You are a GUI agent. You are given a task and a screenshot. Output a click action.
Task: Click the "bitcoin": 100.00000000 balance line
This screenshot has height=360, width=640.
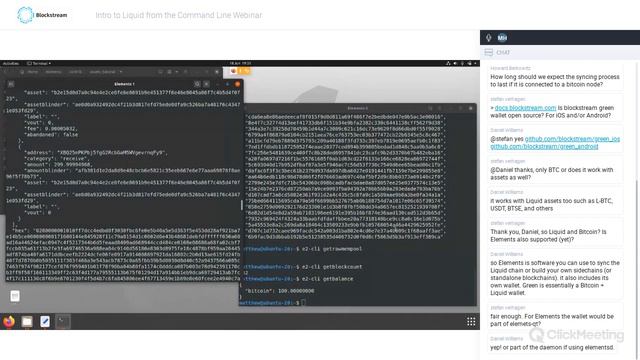click(279, 291)
